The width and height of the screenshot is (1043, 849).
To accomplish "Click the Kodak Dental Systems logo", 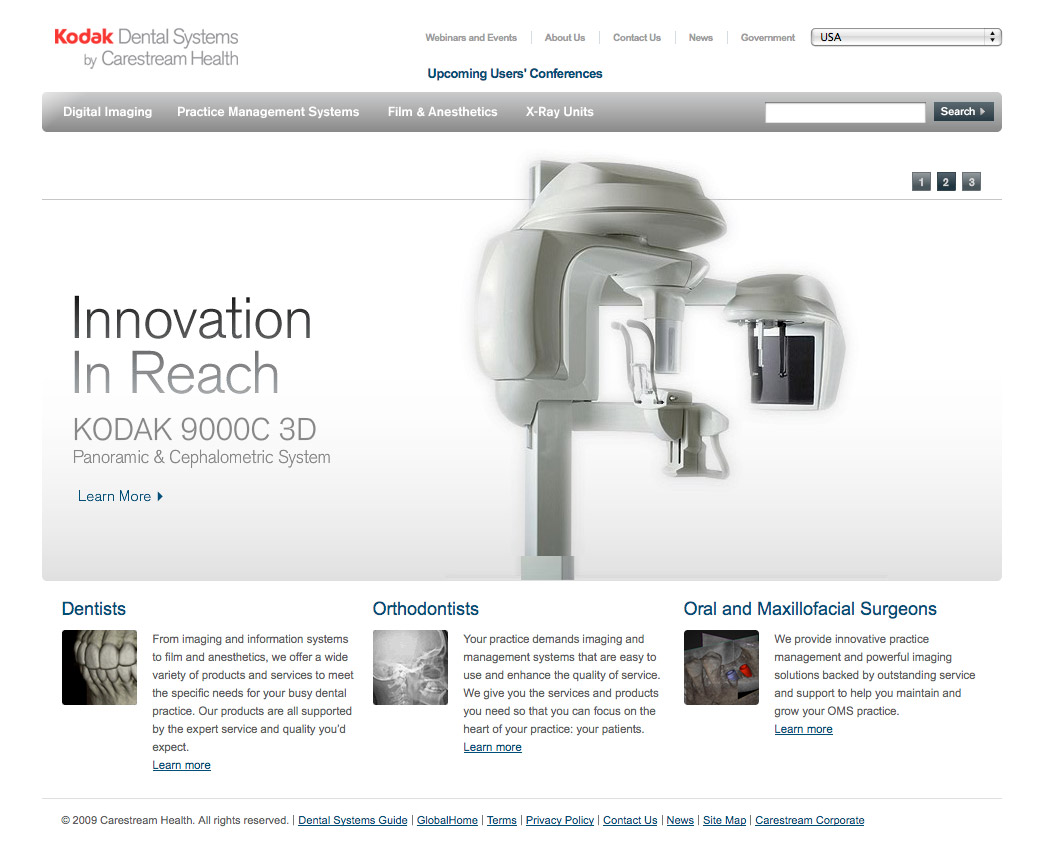I will (x=146, y=47).
